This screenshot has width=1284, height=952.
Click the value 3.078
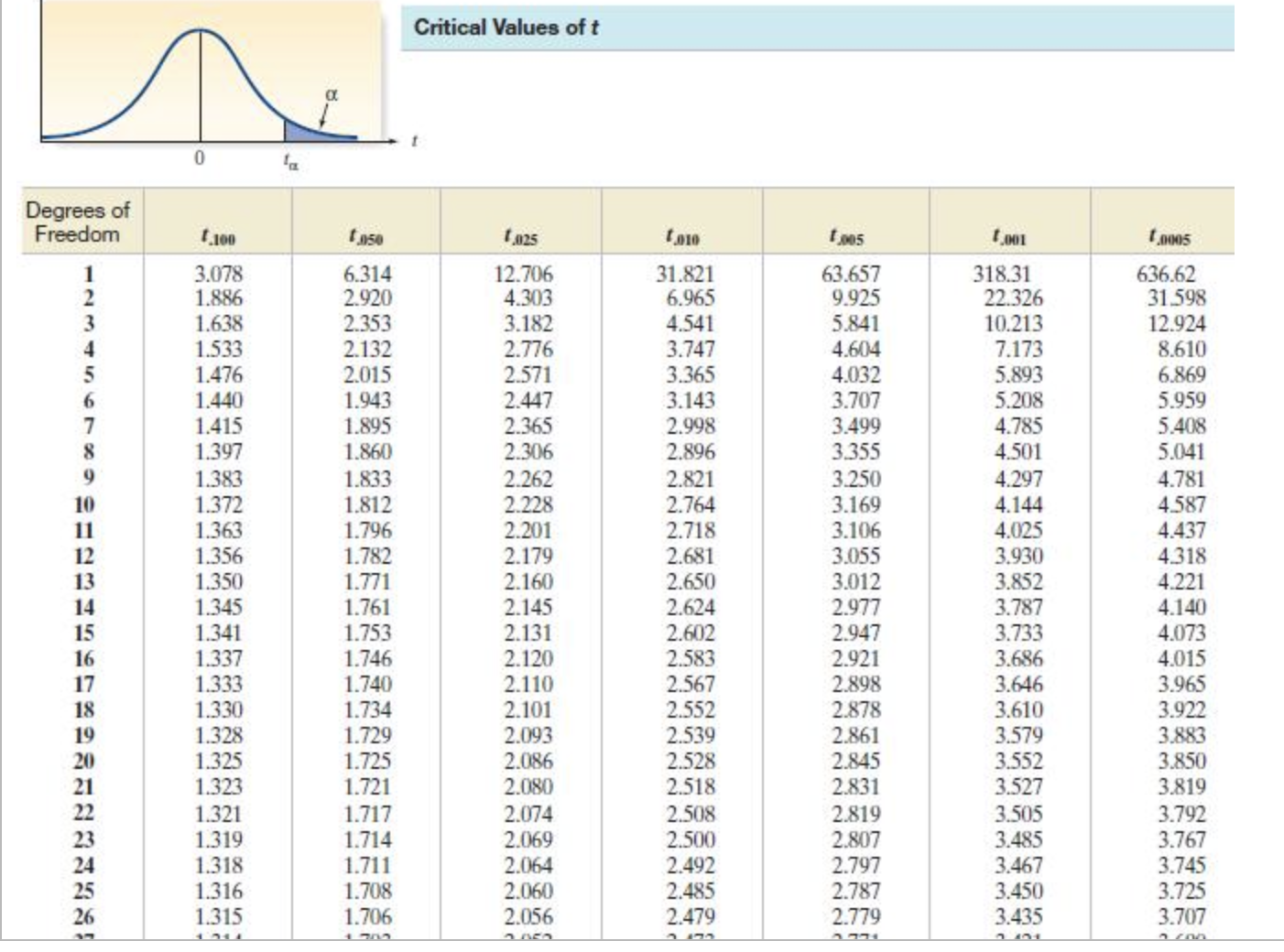pyautogui.click(x=220, y=273)
